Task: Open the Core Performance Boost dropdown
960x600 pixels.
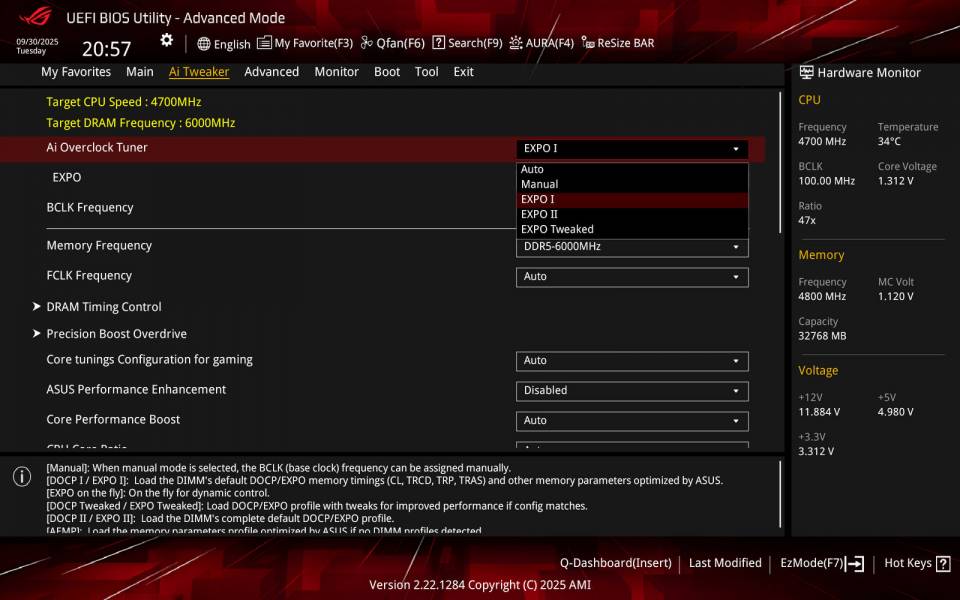Action: (630, 421)
